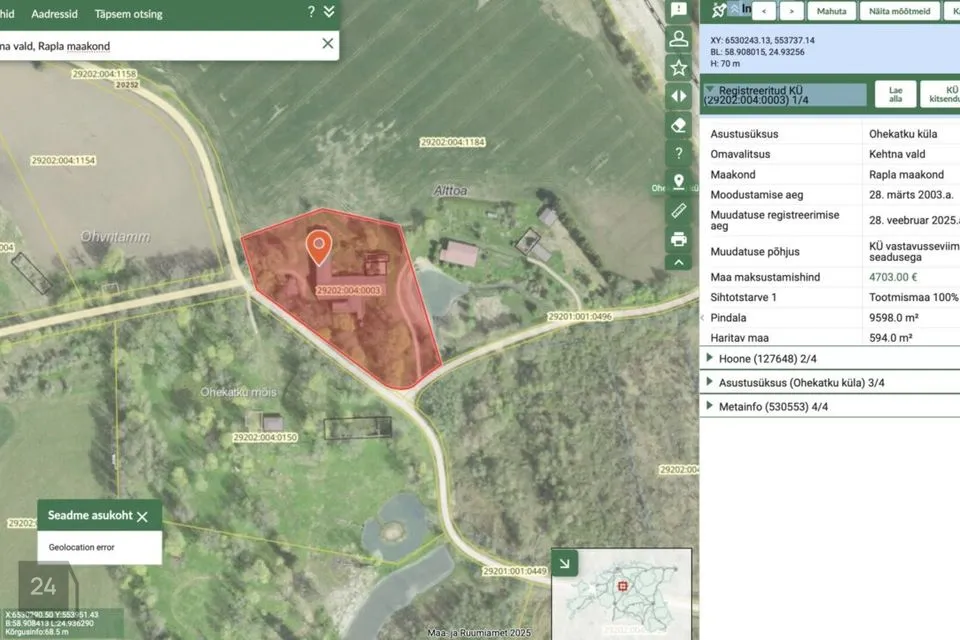Image resolution: width=960 pixels, height=640 pixels.
Task: Click the star bookmarks icon
Action: coord(679,68)
